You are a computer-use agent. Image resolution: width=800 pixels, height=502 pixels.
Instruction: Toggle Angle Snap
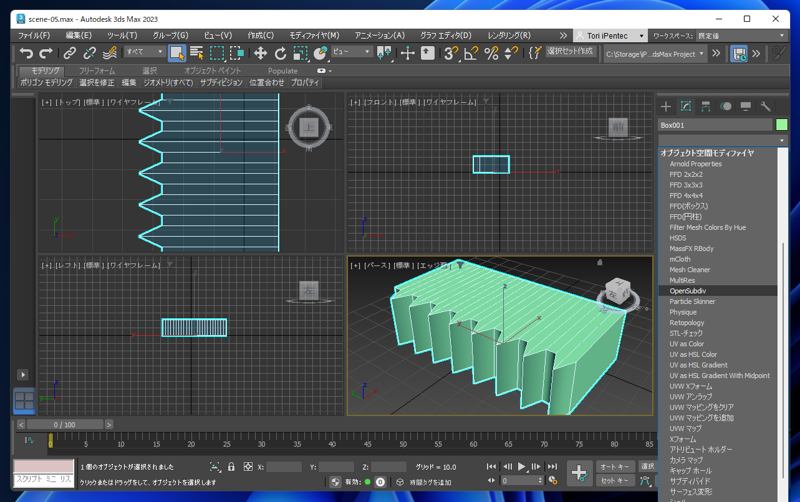pos(471,53)
